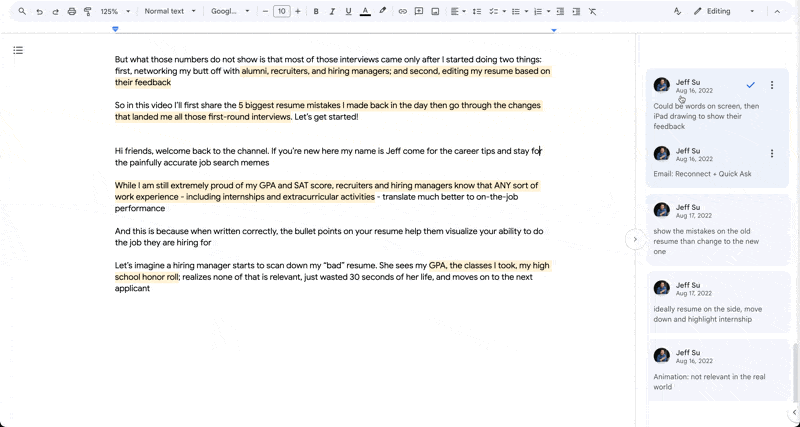
Task: Decrease font size with minus button
Action: (265, 11)
